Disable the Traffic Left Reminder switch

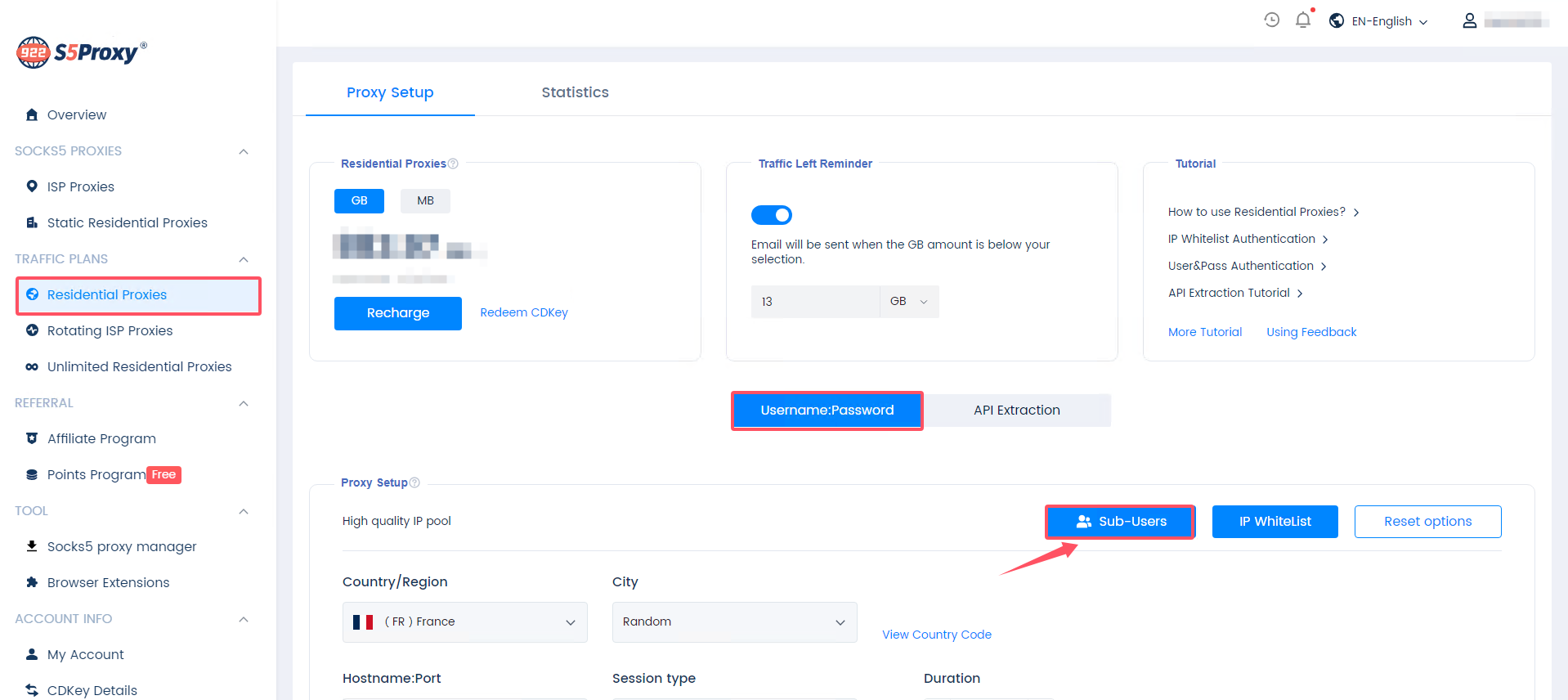pyautogui.click(x=771, y=215)
